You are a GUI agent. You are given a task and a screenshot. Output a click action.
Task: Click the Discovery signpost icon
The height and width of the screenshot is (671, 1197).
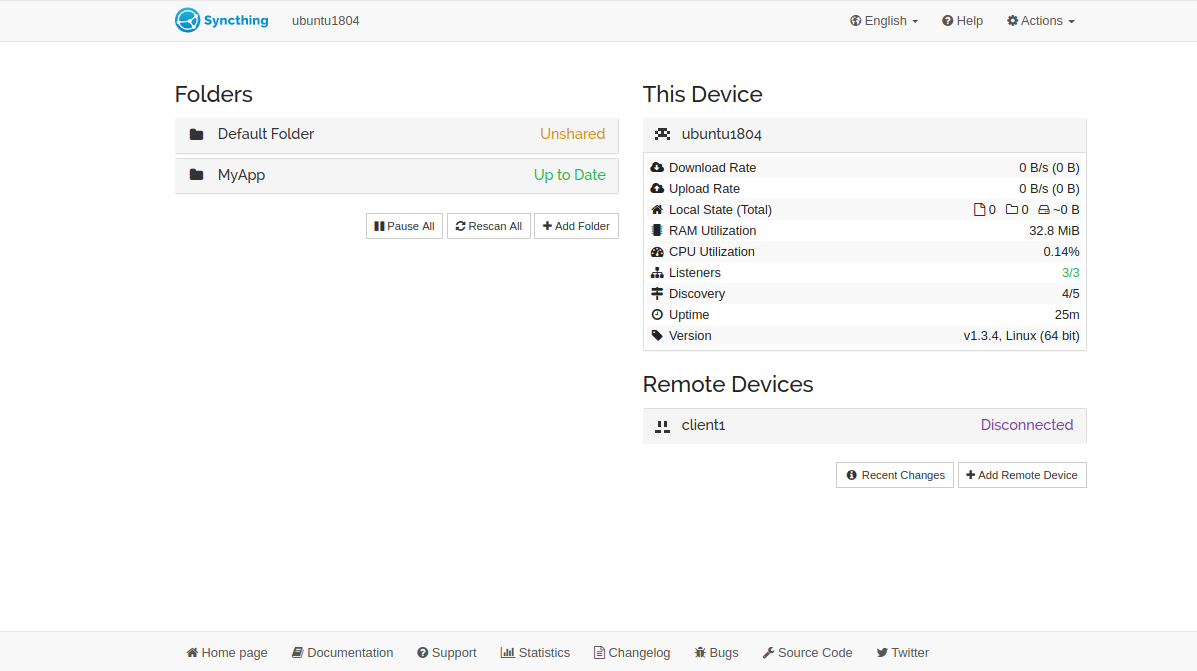click(657, 293)
